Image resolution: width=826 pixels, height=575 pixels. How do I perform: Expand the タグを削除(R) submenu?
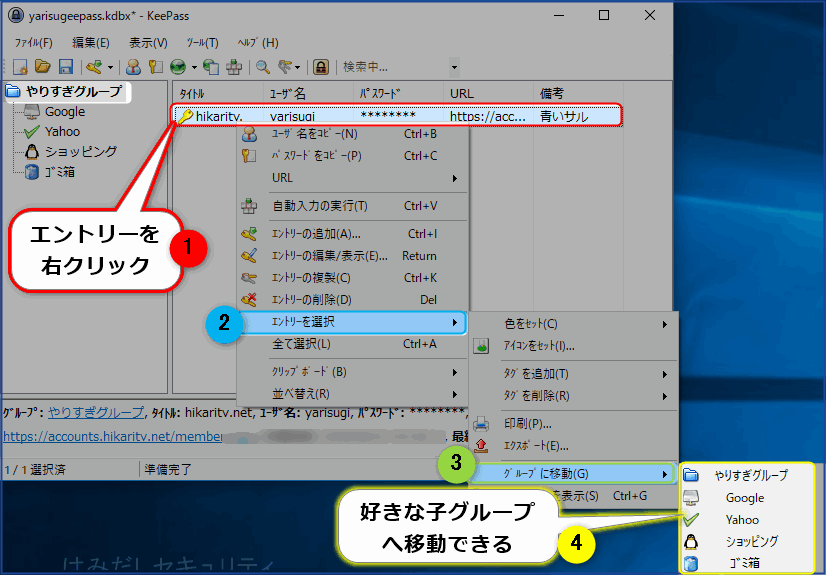573,396
